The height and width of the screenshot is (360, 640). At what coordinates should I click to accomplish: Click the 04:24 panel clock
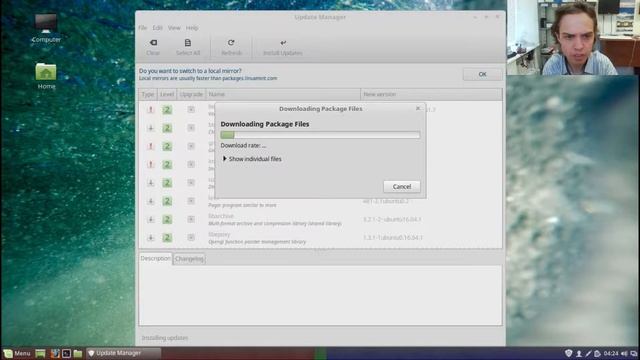click(611, 353)
